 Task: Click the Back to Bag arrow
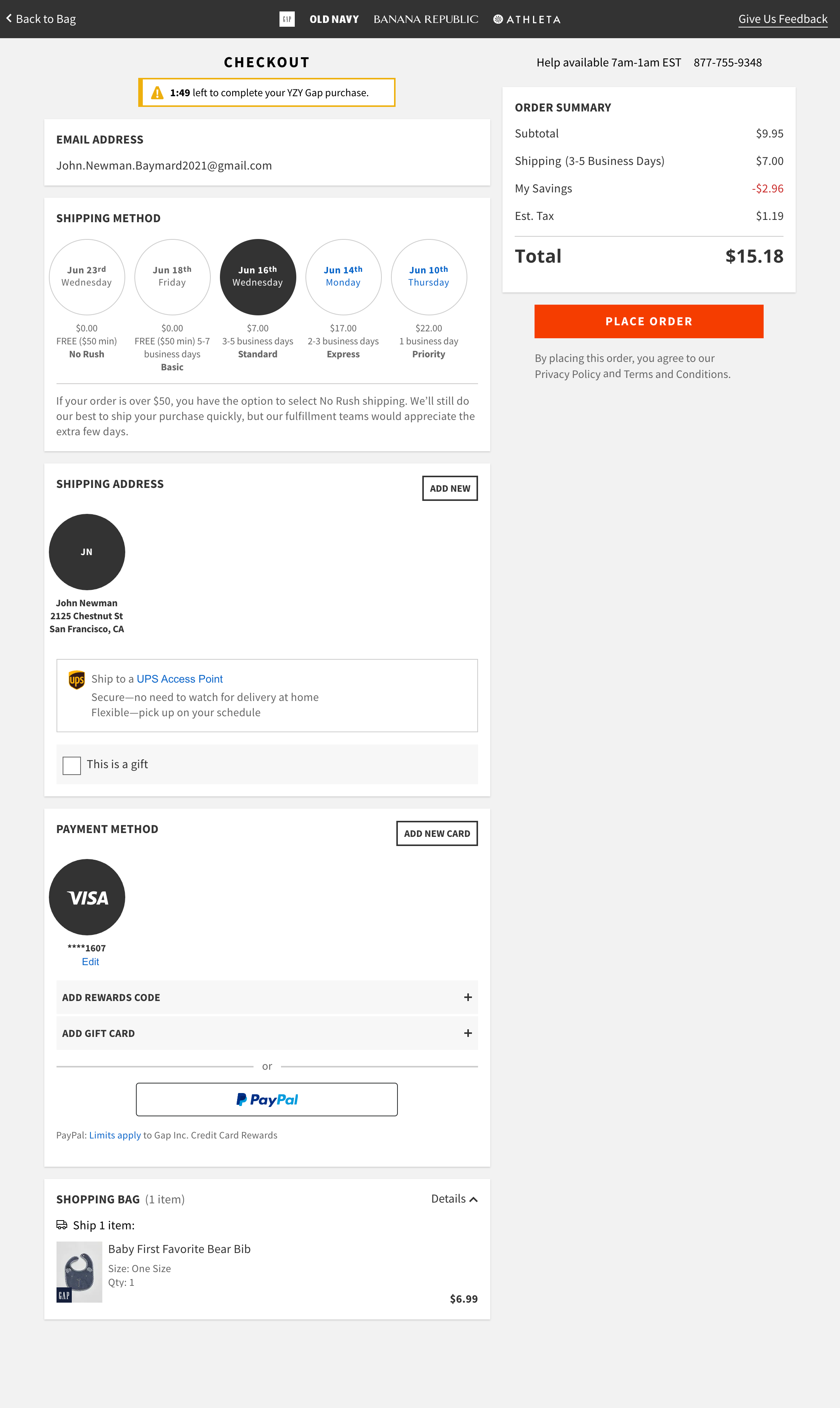[x=9, y=19]
